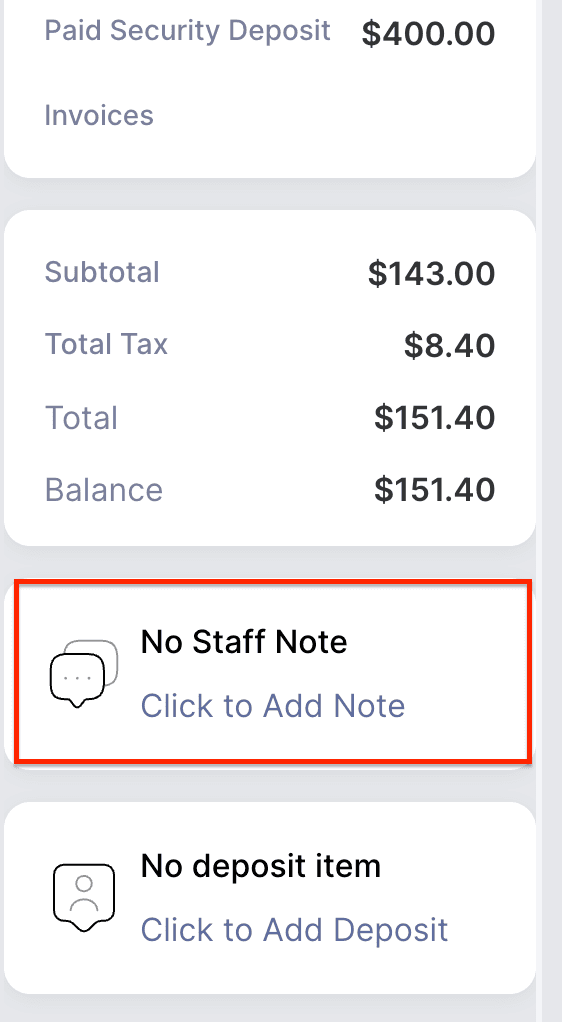
Task: Click the staff note chat bubbles icon
Action: (x=84, y=674)
